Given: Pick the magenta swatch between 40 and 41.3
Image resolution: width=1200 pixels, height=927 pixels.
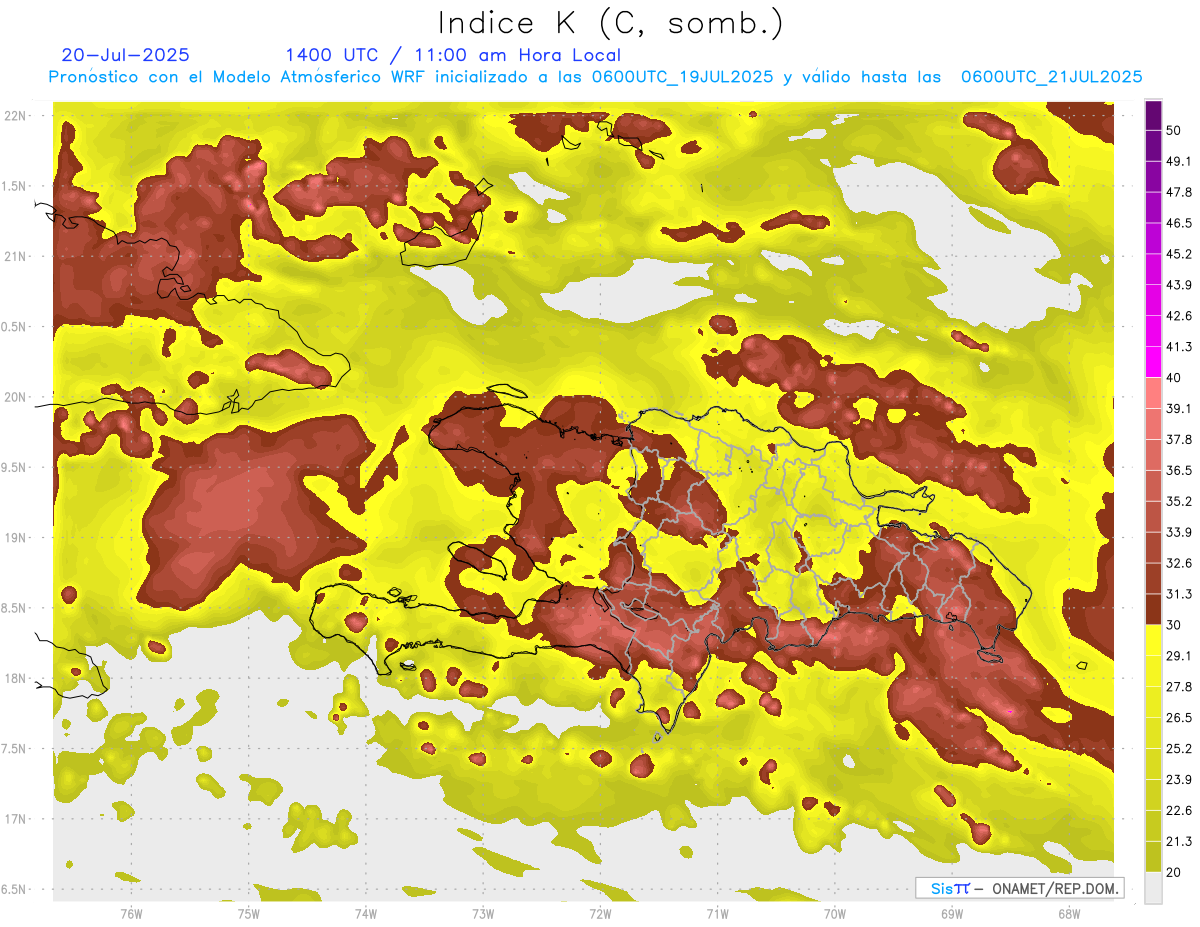Looking at the screenshot, I should pos(1153,362).
